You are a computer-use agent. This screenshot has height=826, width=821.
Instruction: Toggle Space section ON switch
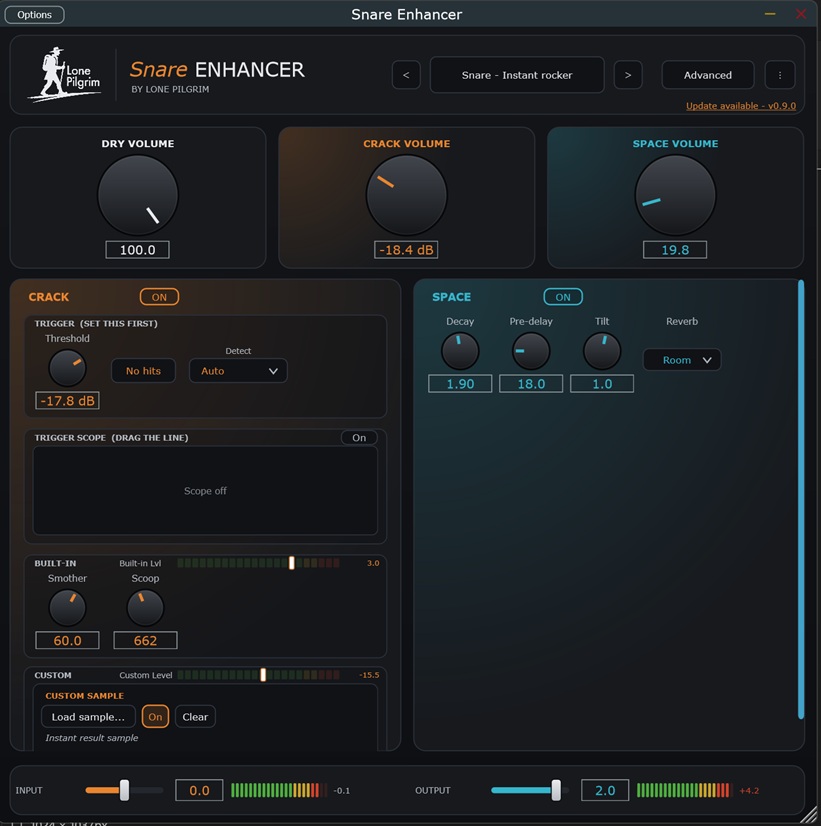click(563, 297)
